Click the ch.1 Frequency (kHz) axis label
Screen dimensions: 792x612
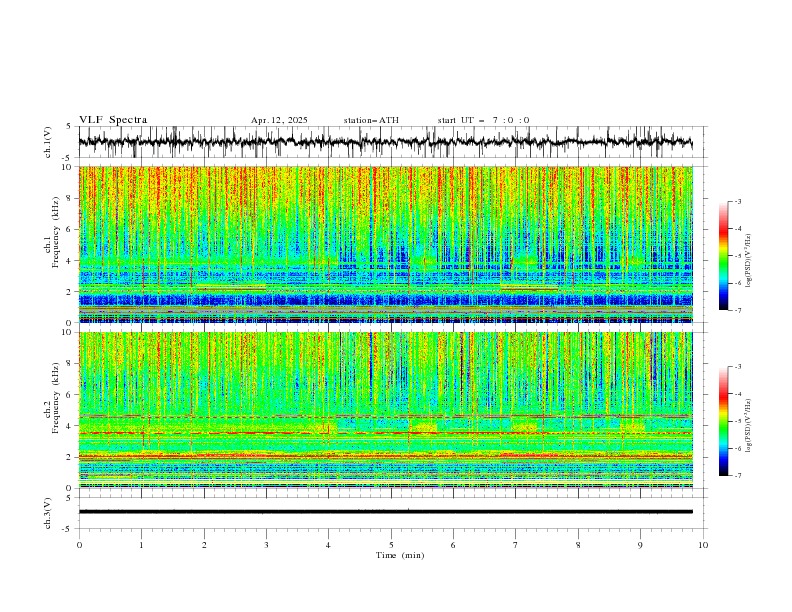click(52, 233)
